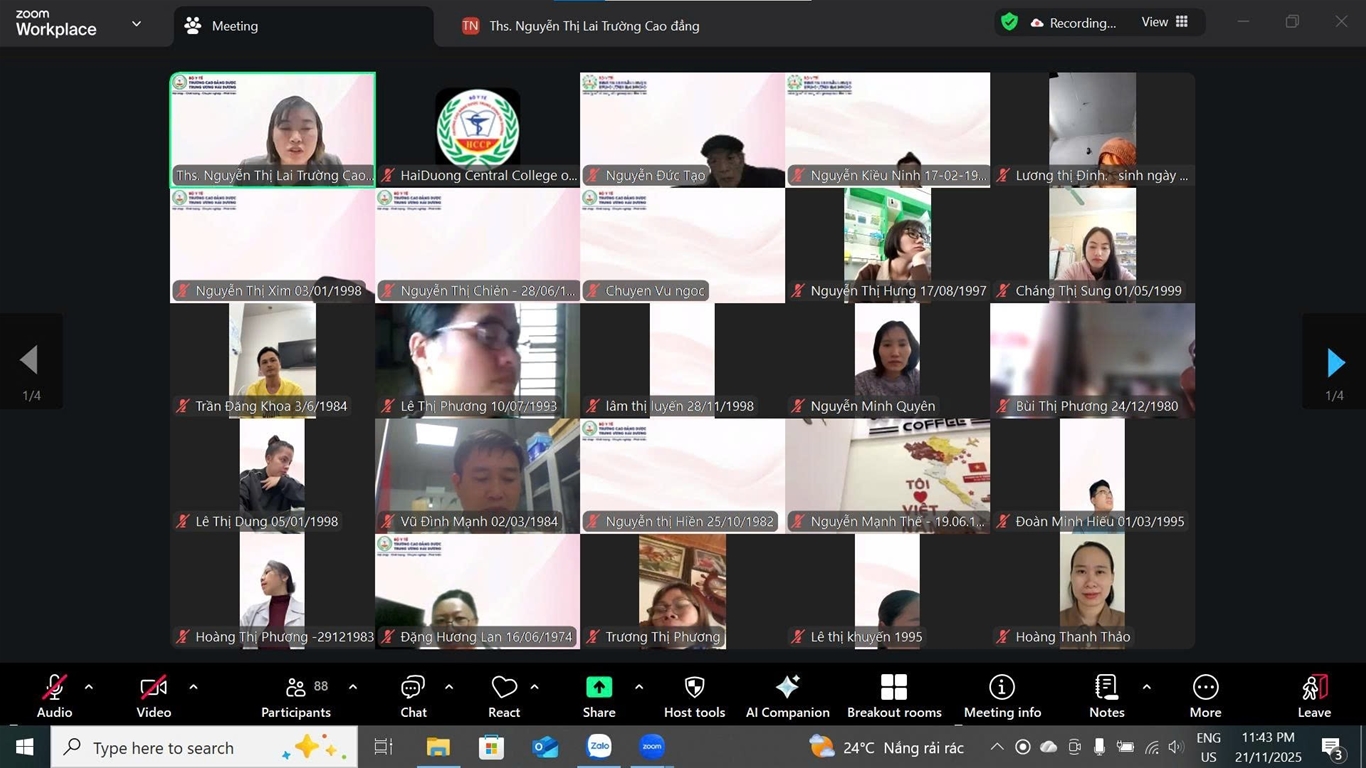Go to next gallery page arrow
This screenshot has width=1366, height=768.
click(x=1334, y=362)
